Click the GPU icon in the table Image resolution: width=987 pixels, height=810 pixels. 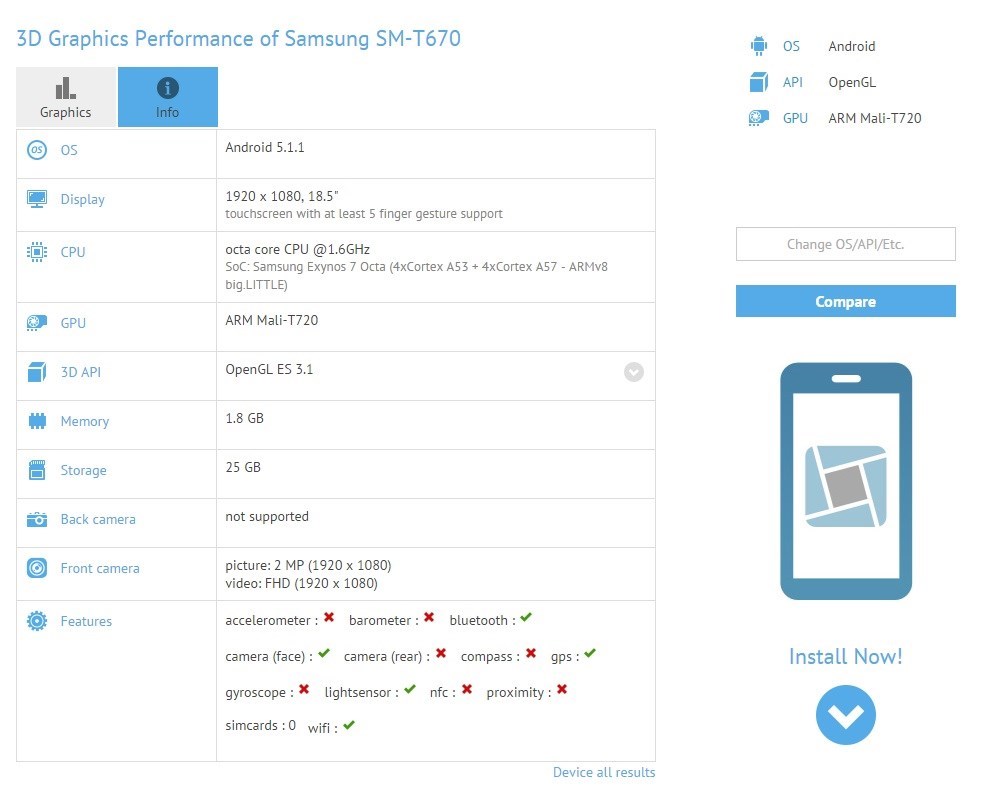(37, 323)
